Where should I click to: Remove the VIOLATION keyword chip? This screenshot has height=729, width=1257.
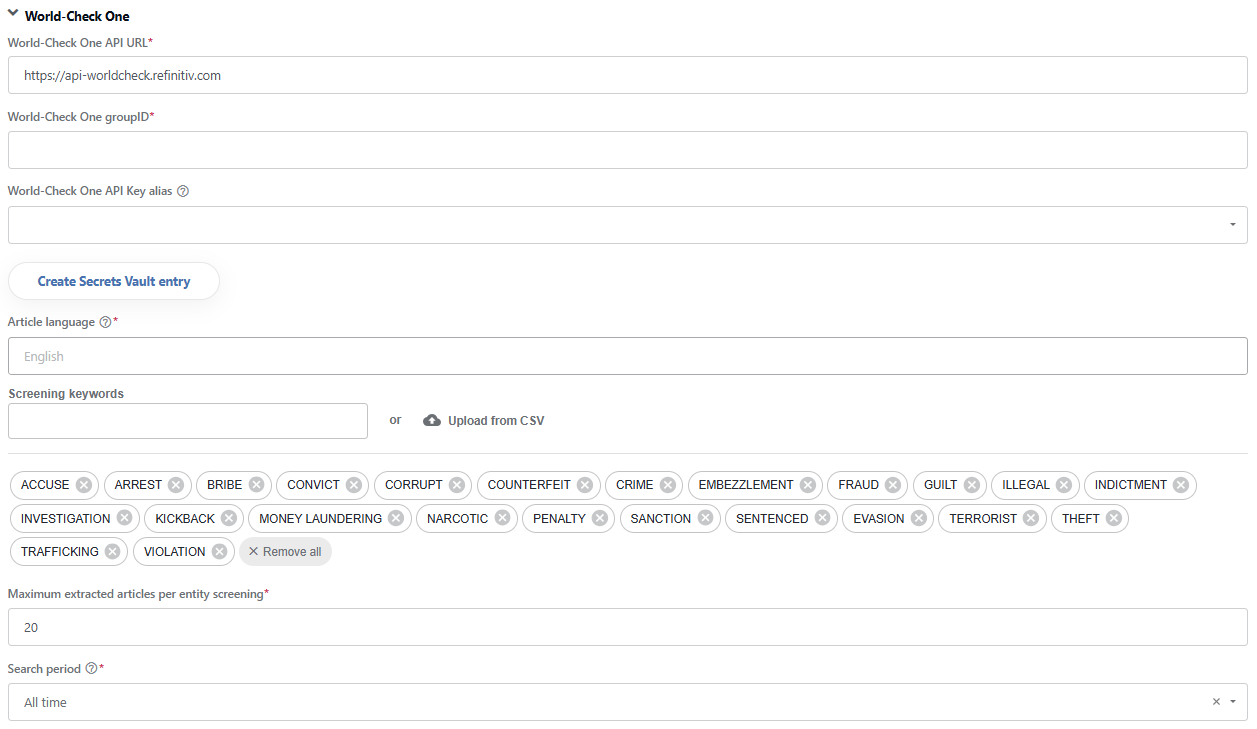(219, 552)
